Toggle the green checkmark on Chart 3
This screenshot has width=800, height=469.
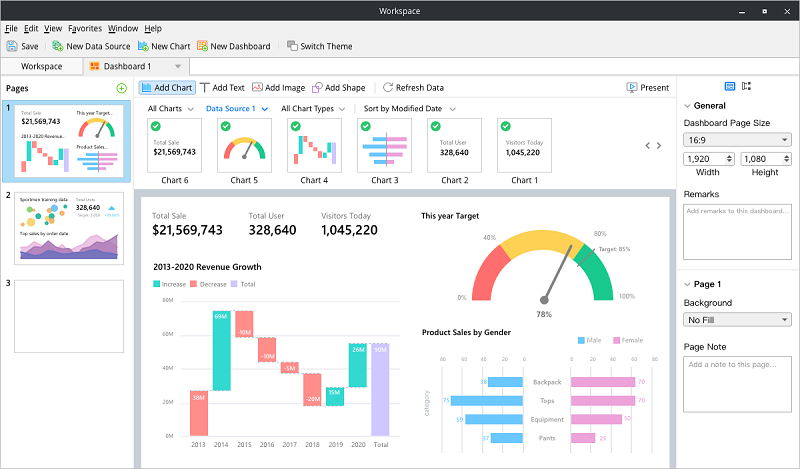click(366, 126)
